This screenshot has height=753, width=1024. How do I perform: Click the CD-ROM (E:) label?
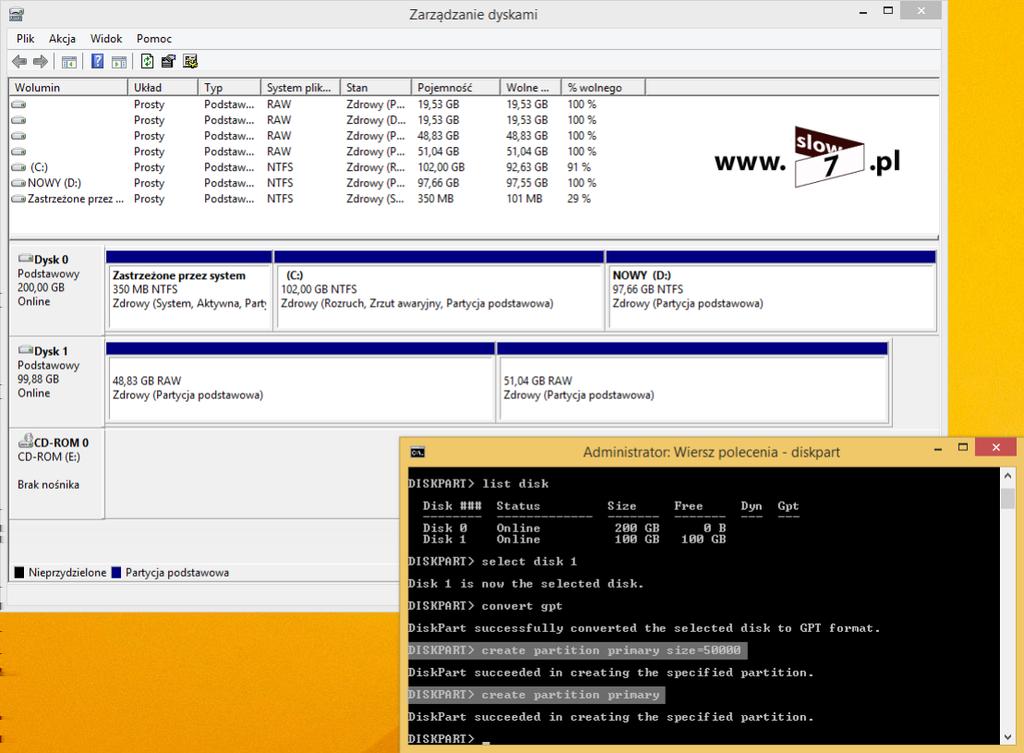tap(49, 457)
